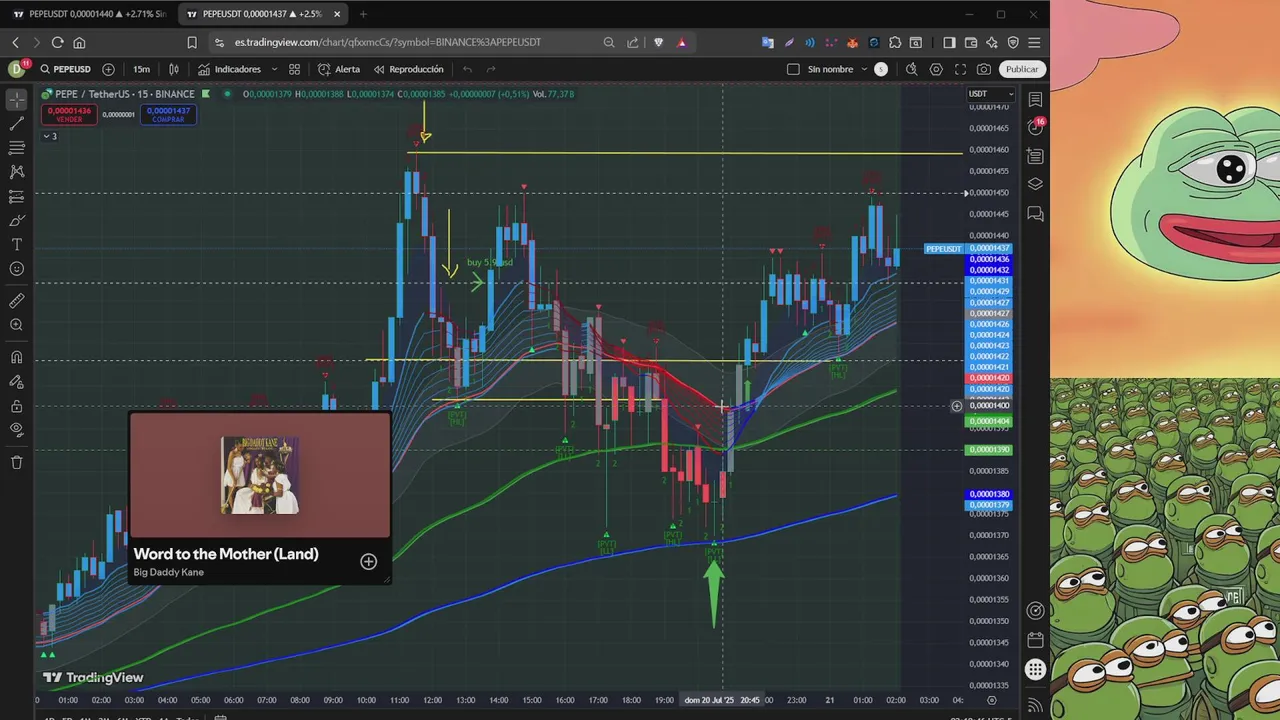
Task: Select the brush drawing tool
Action: (x=17, y=221)
